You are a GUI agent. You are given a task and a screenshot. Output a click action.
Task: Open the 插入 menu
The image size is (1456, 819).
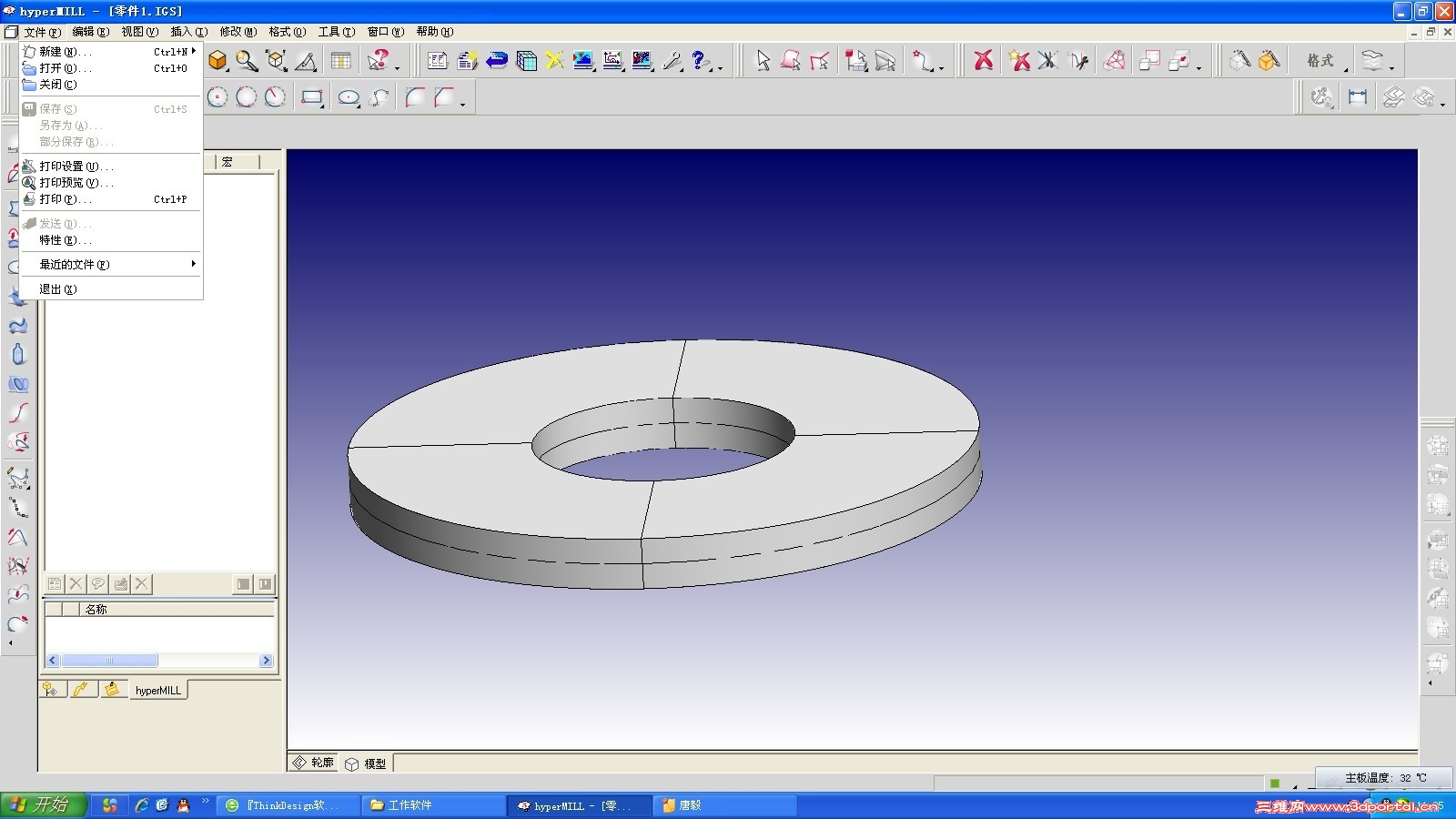188,32
